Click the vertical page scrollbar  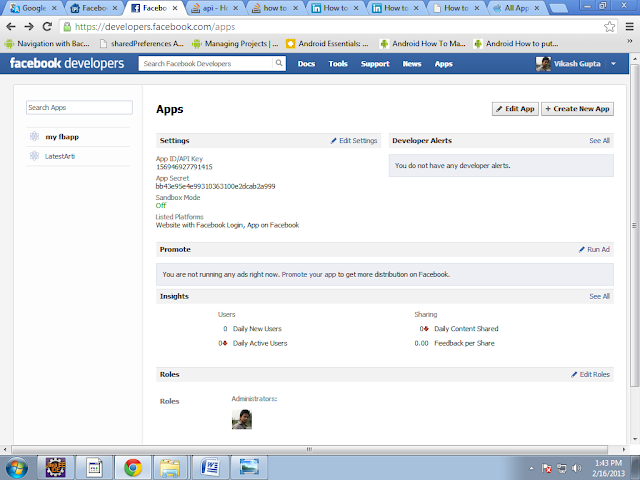tap(635, 224)
